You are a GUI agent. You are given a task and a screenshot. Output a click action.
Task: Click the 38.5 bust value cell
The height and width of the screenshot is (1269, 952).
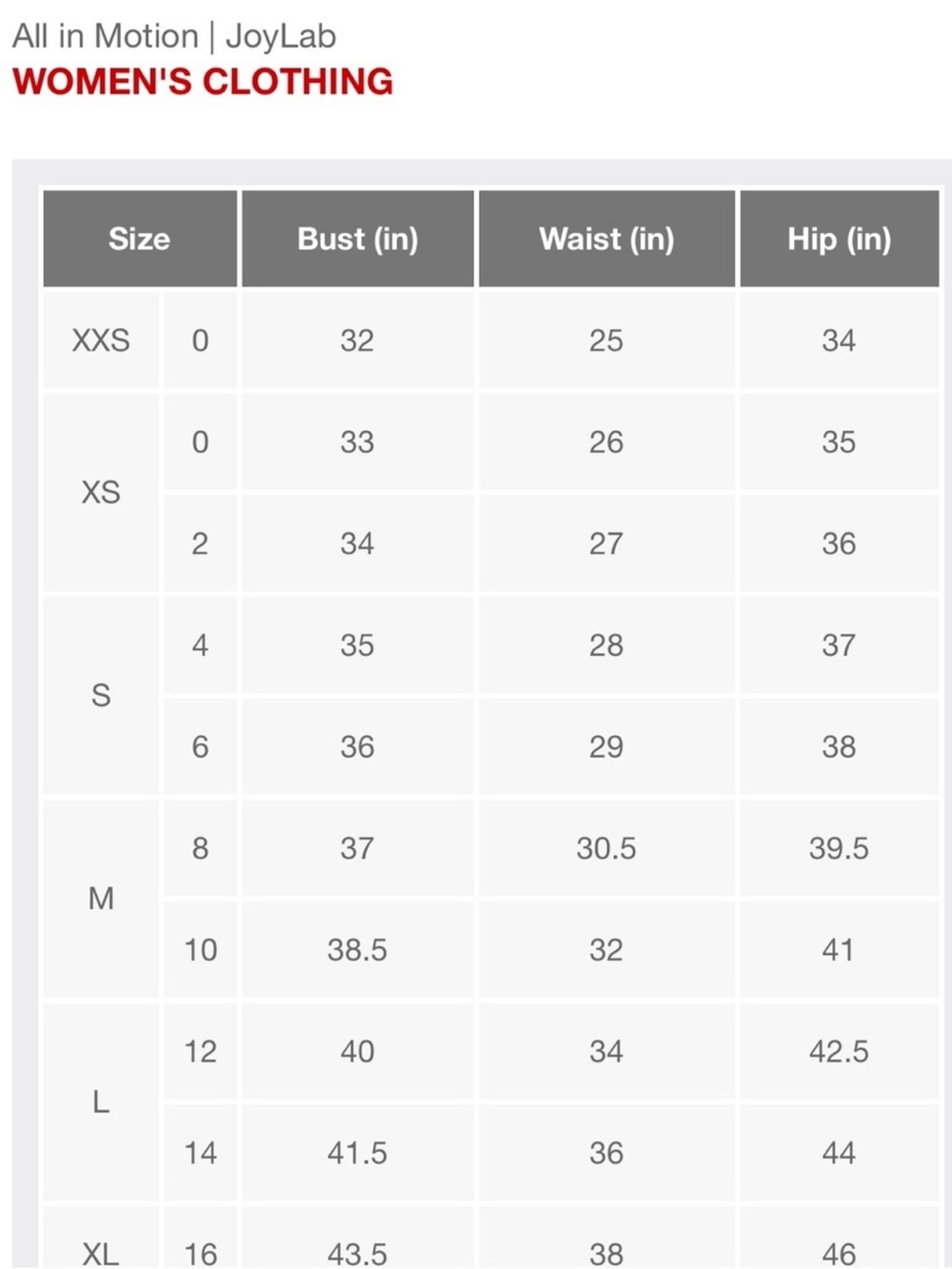[357, 950]
